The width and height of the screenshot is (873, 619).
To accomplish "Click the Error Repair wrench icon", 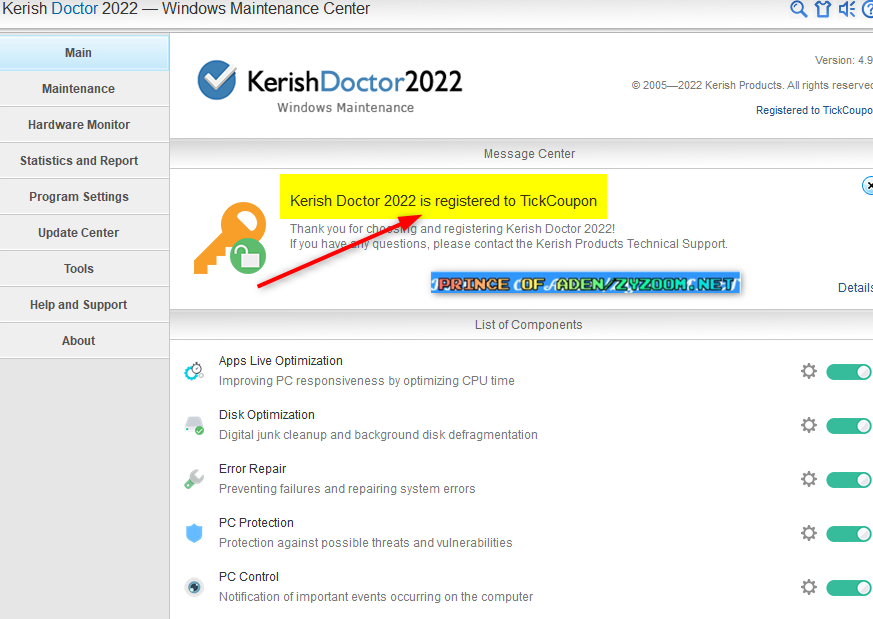I will (x=194, y=479).
